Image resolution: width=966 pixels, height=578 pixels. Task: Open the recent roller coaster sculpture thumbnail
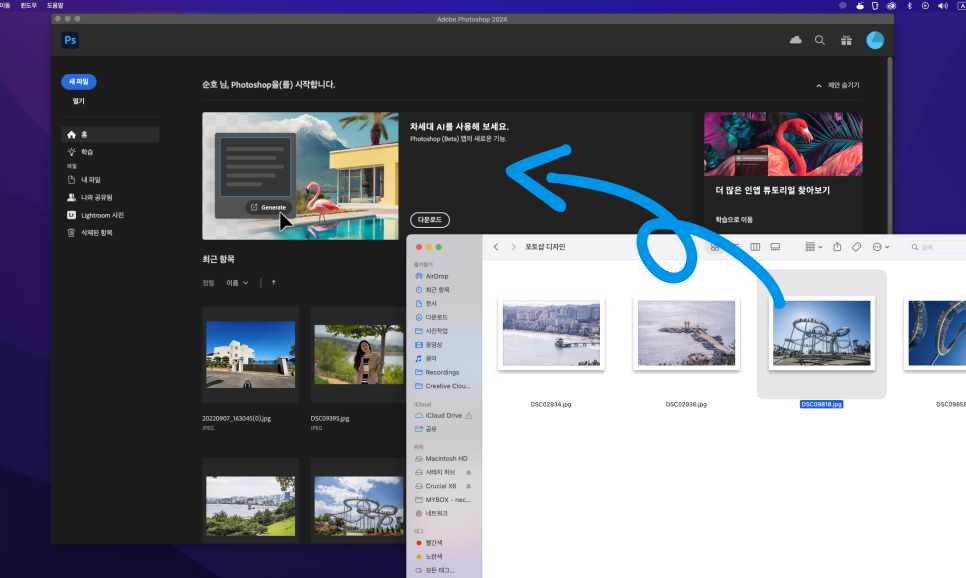358,505
